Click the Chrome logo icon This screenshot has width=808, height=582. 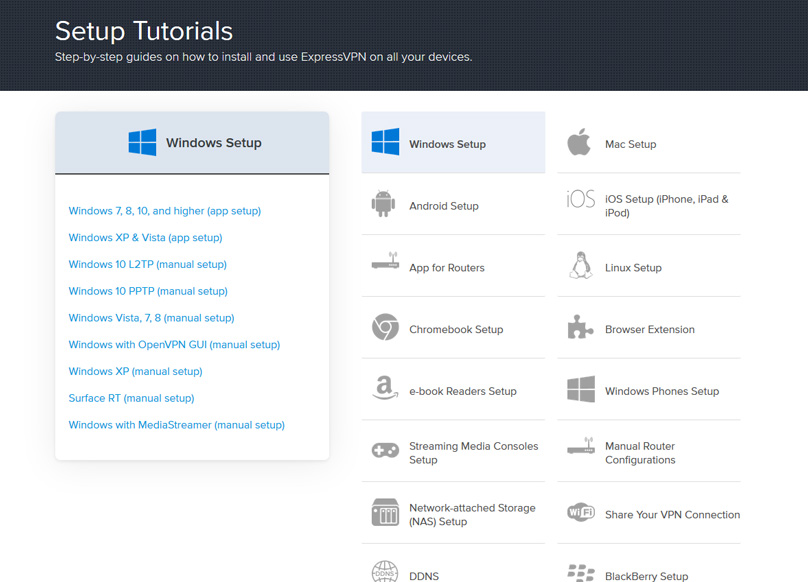click(385, 327)
